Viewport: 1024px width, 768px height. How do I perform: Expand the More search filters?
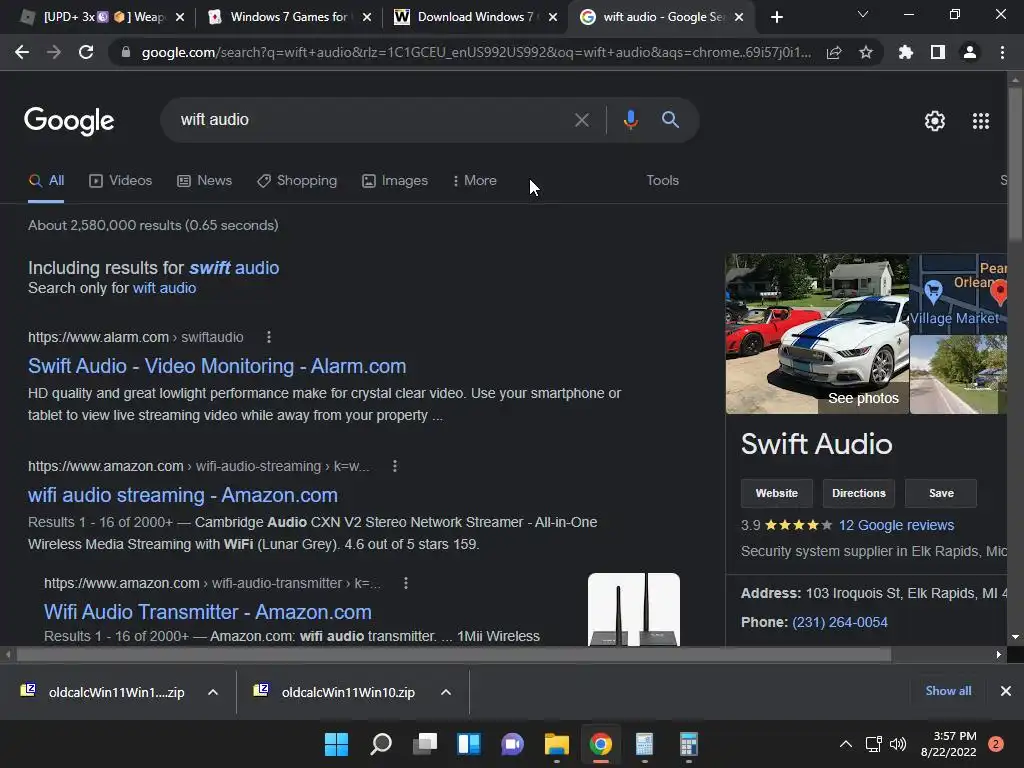(475, 181)
